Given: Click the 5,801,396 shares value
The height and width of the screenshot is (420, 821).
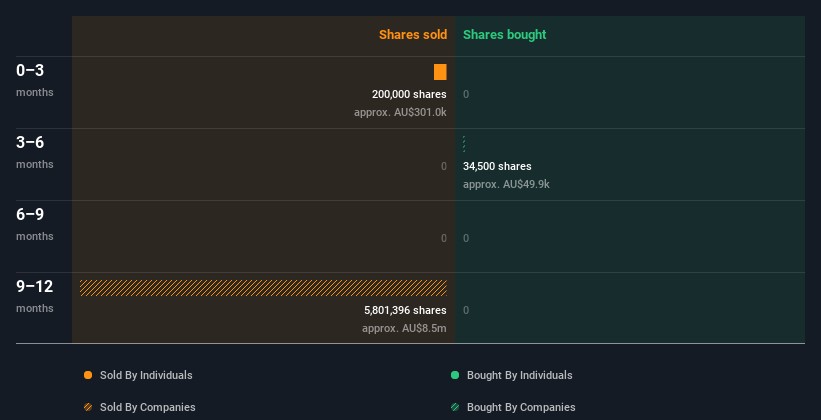Looking at the screenshot, I should pos(405,310).
